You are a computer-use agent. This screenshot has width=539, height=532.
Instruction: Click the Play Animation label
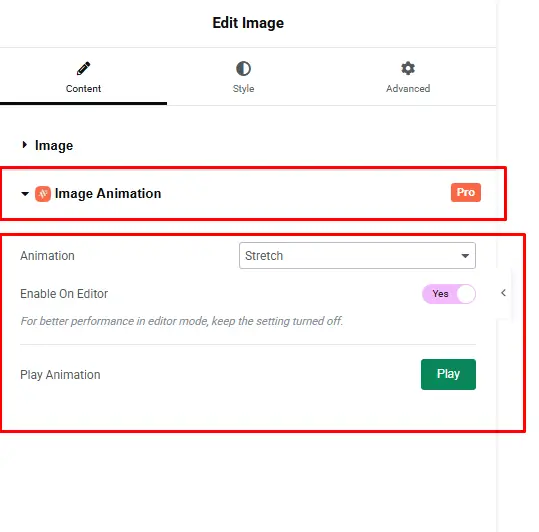60,375
